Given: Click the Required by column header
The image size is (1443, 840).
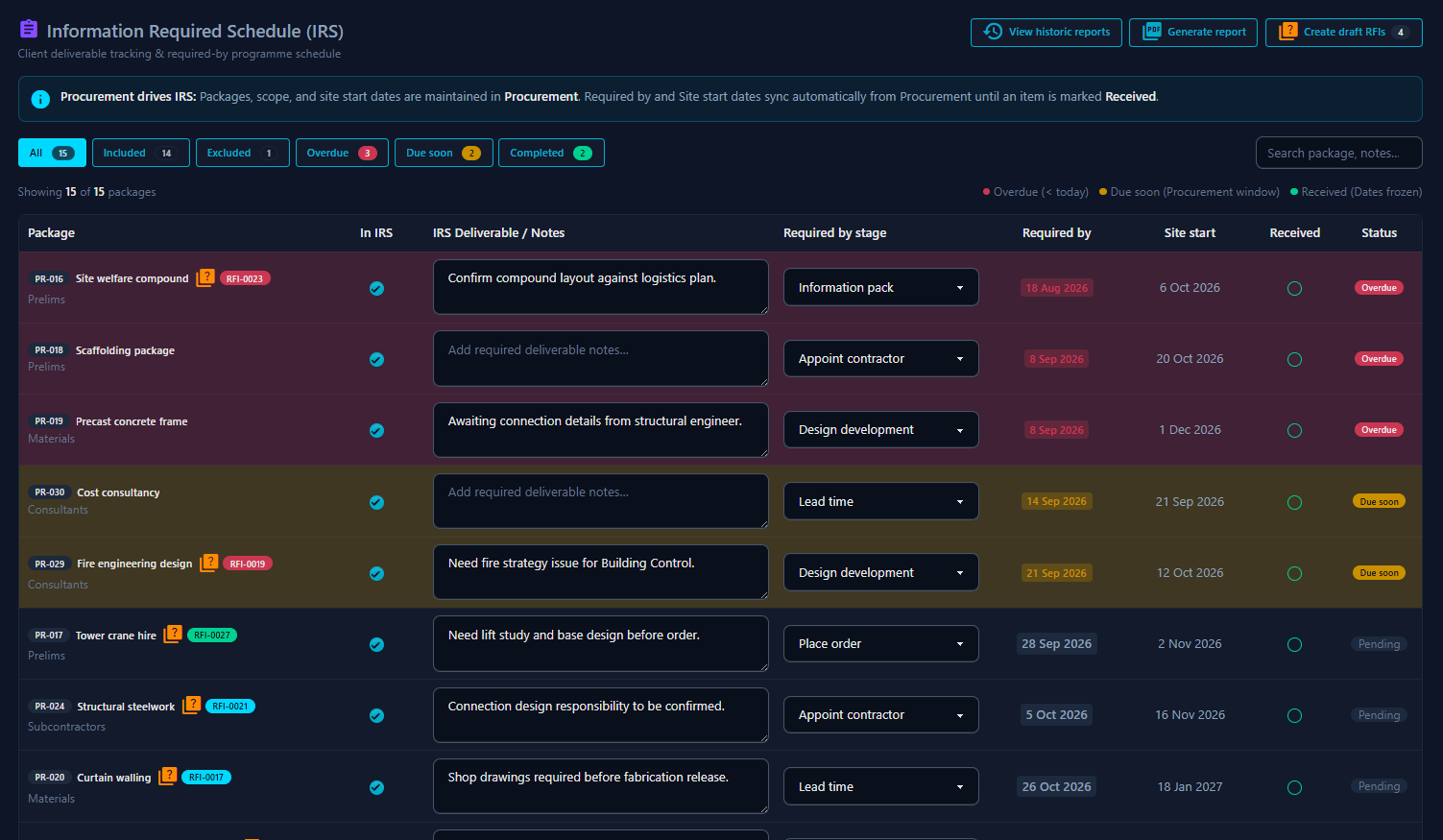Looking at the screenshot, I should [x=1056, y=233].
